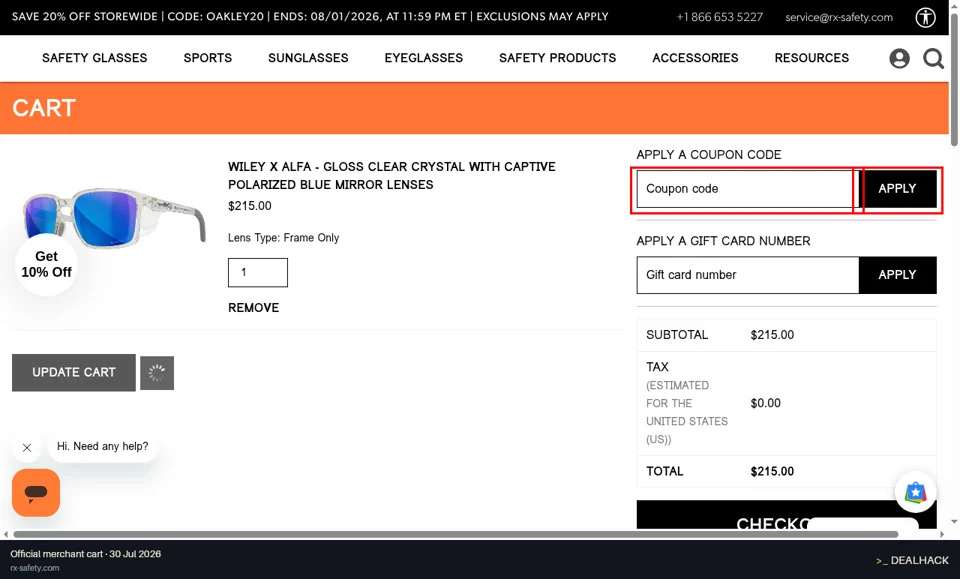Viewport: 960px width, 579px height.
Task: Open the Sports menu
Action: [x=208, y=58]
